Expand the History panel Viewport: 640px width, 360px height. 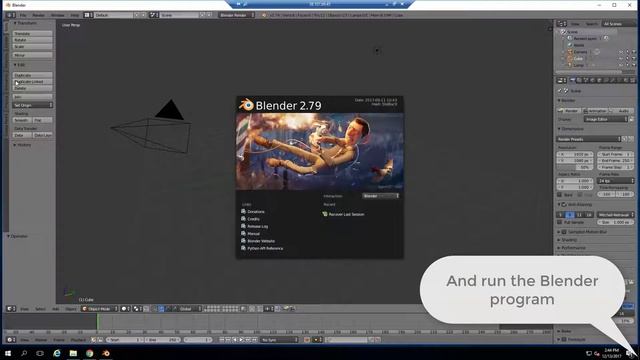[x=22, y=145]
